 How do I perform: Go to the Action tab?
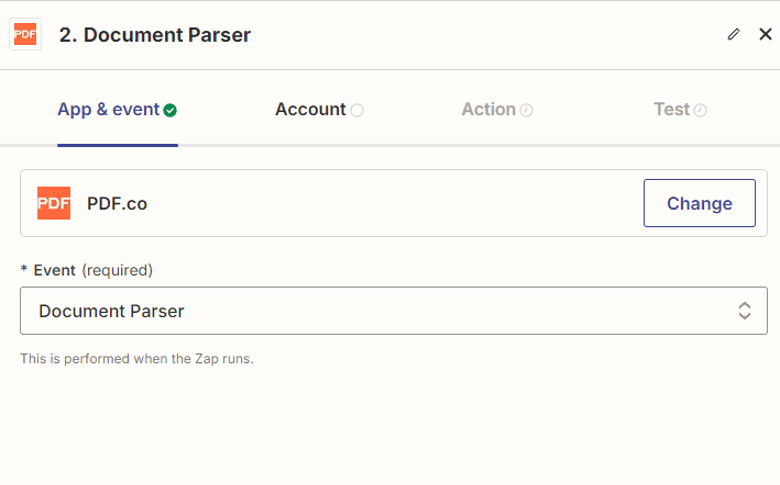(488, 110)
